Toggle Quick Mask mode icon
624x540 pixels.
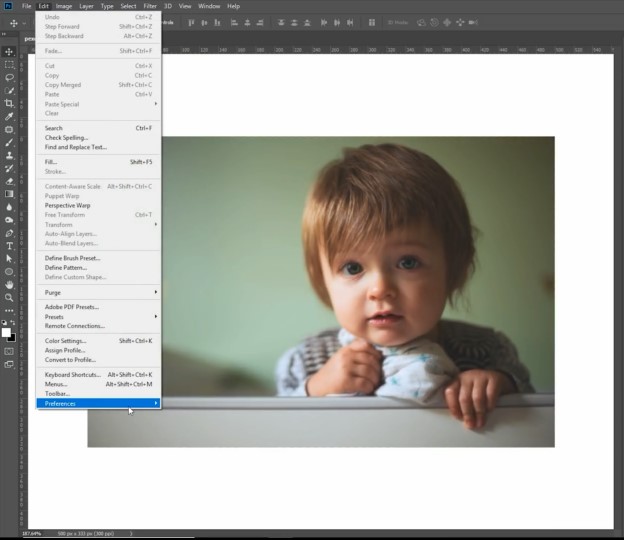click(x=9, y=351)
